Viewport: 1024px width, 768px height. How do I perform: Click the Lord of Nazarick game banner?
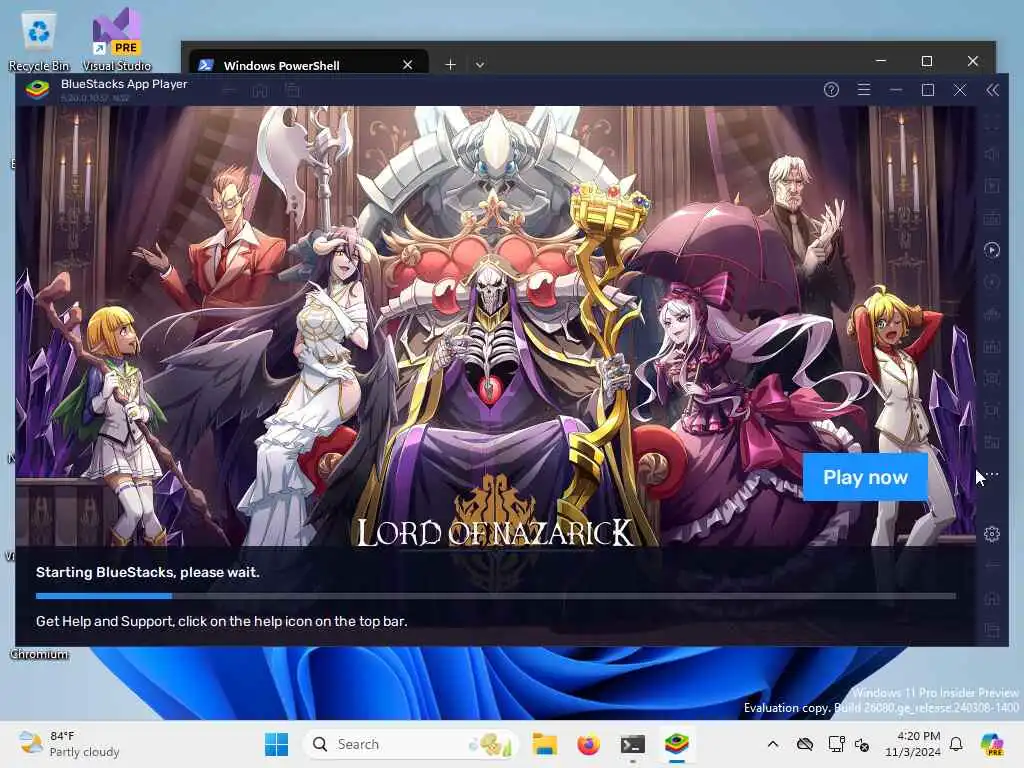(x=496, y=325)
